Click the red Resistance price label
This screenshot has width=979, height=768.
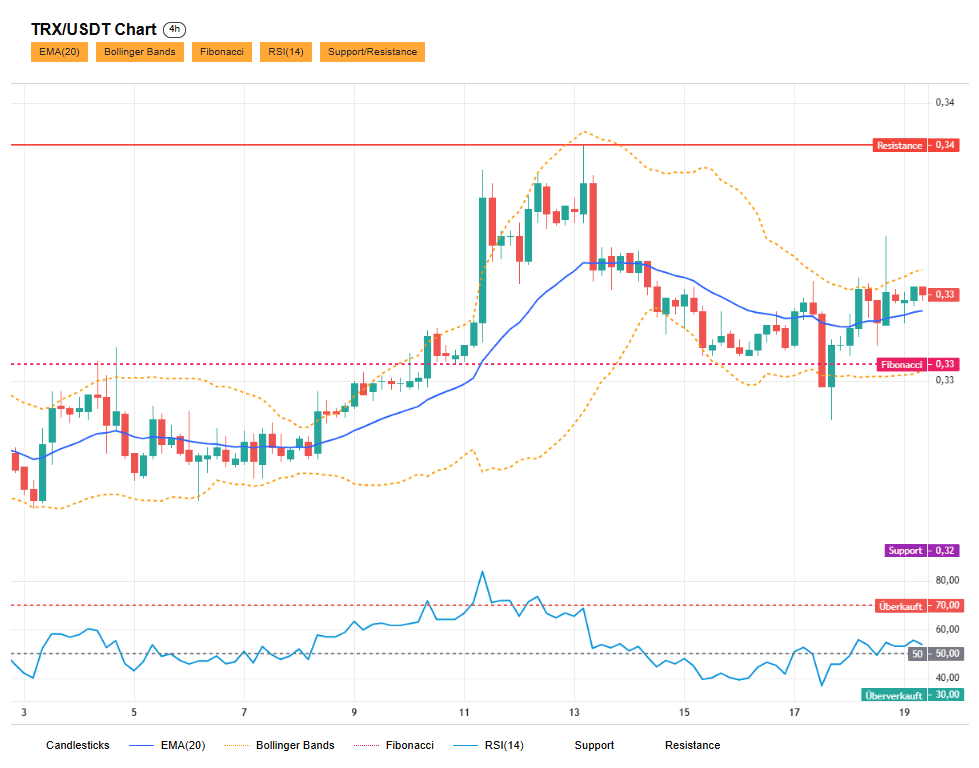coord(915,145)
